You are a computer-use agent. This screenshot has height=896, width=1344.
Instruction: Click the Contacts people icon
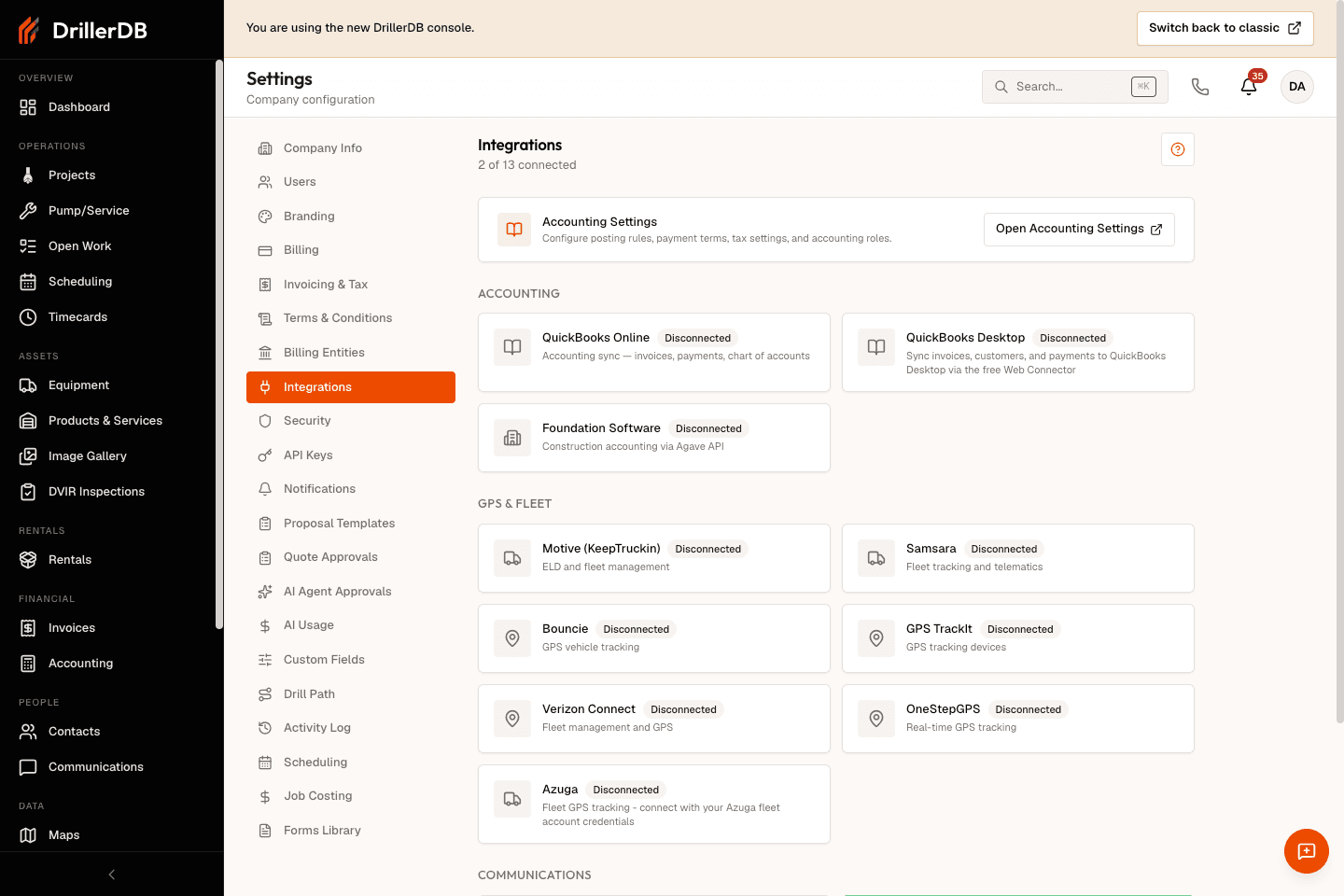coord(28,732)
